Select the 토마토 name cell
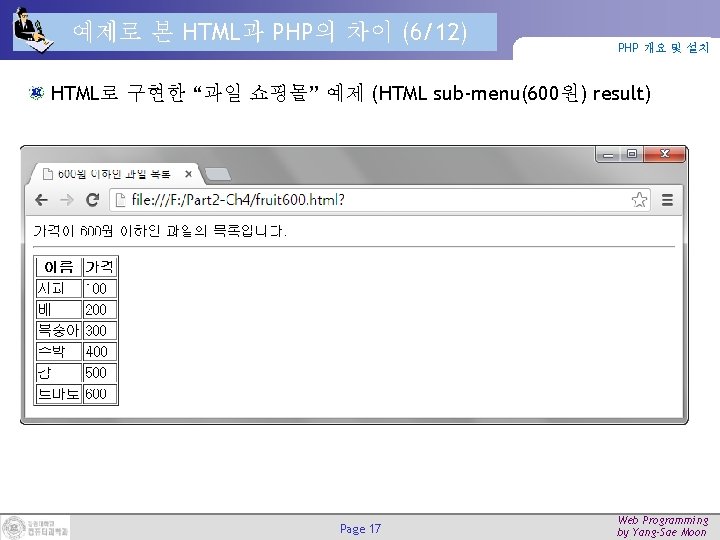The image size is (720, 540). 59,394
